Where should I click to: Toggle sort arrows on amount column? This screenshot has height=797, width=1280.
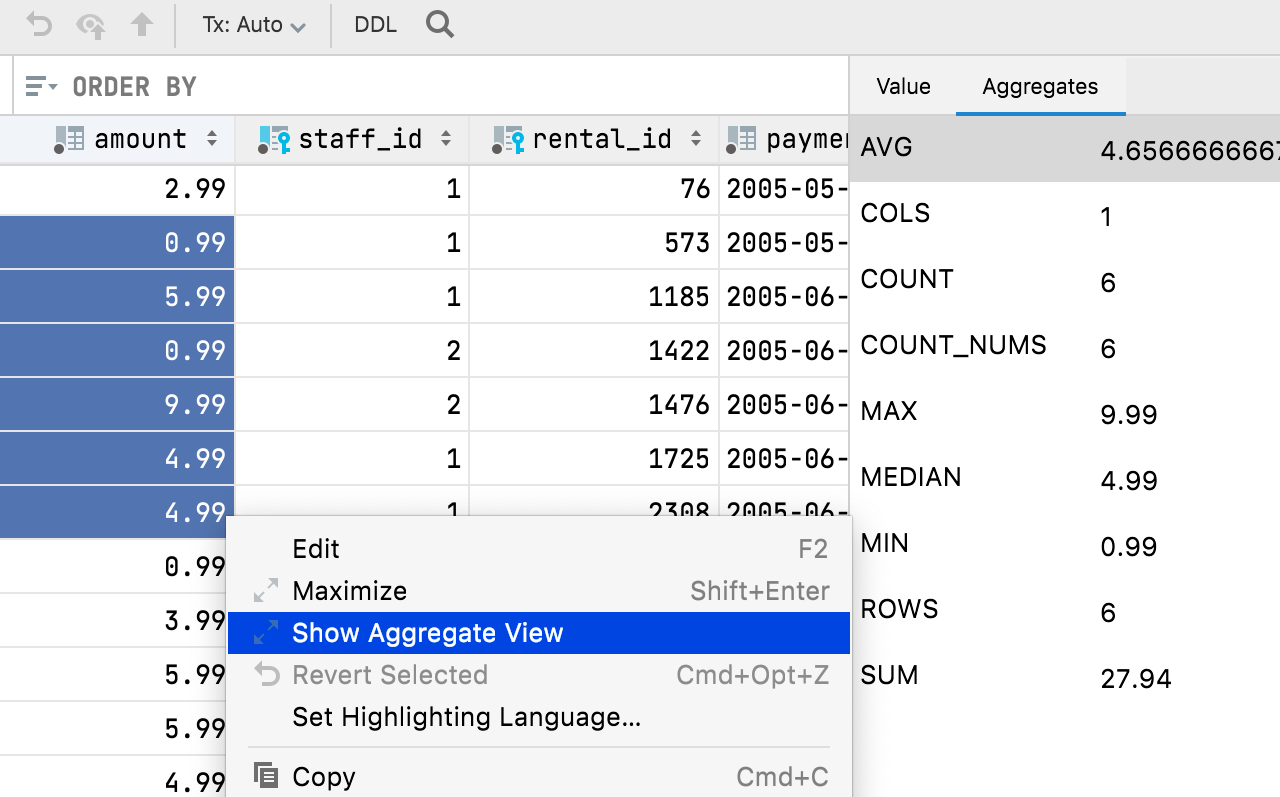tap(212, 139)
